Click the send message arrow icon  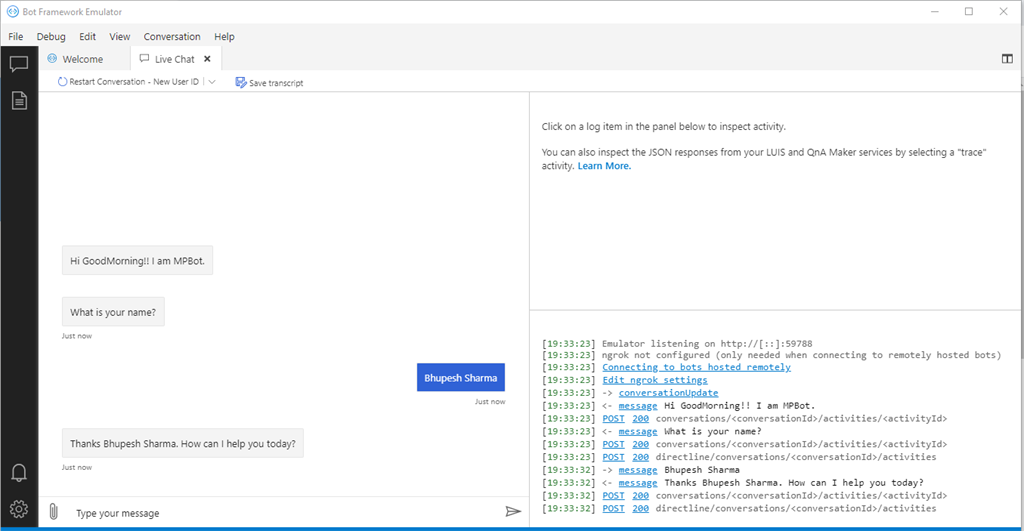pos(513,511)
